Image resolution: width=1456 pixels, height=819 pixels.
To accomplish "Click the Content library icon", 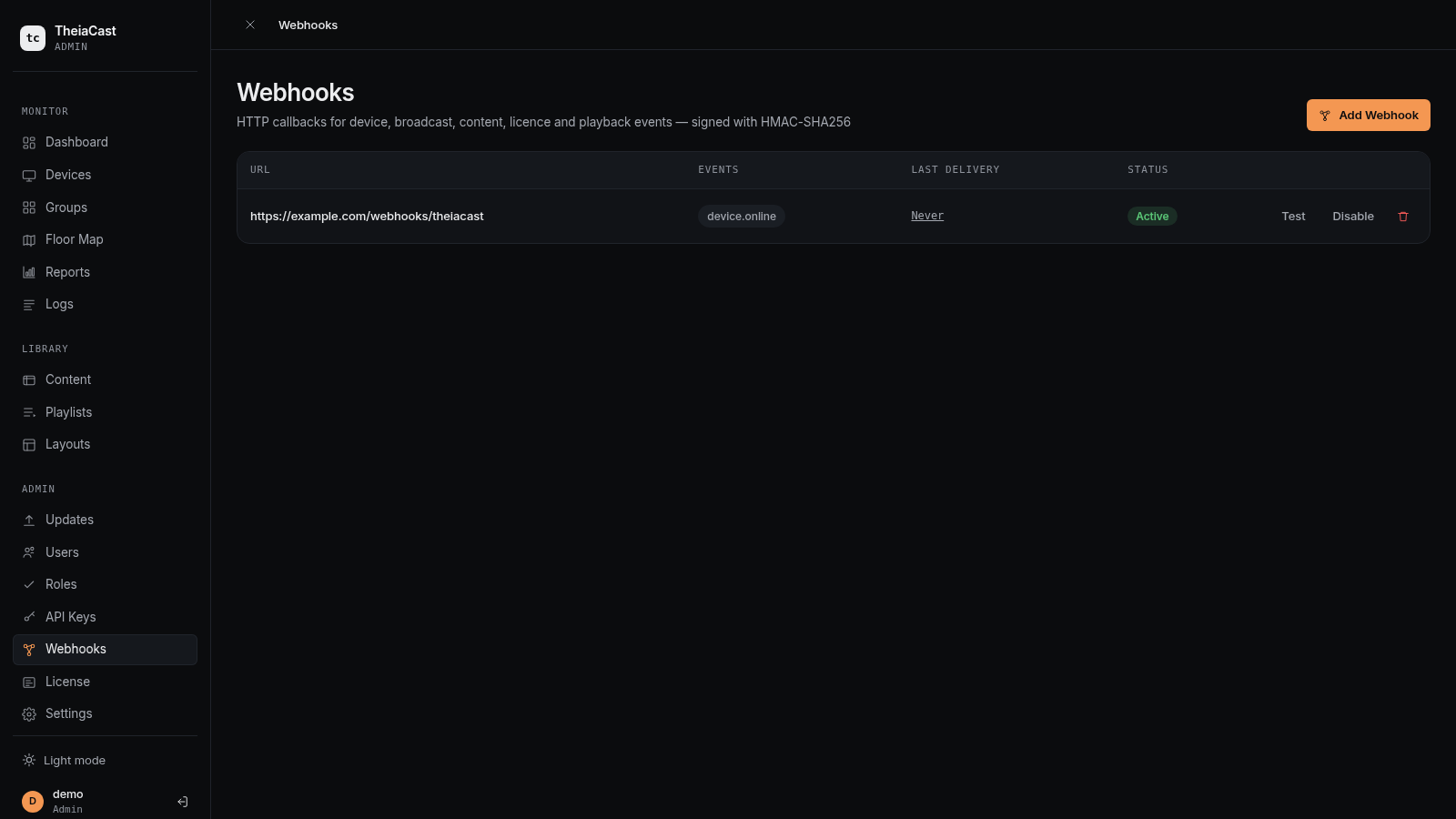I will pos(29,380).
